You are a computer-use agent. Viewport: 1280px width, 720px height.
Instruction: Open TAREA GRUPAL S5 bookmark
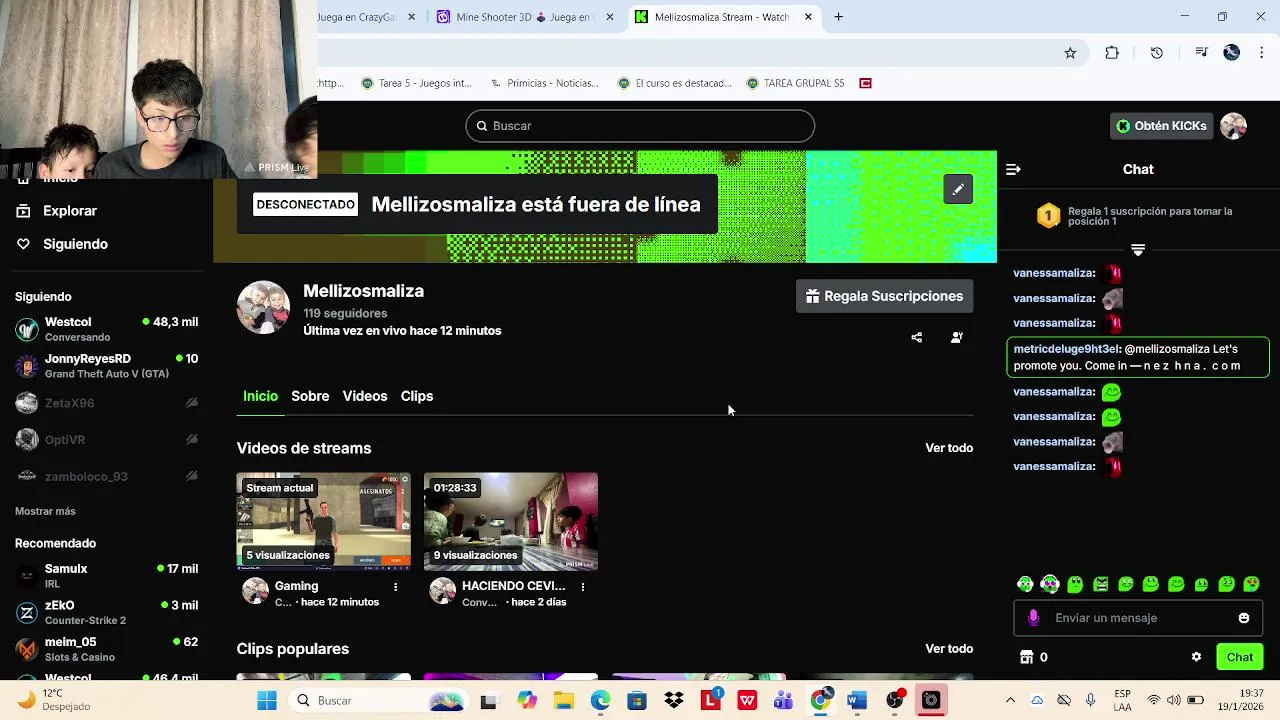click(x=794, y=83)
